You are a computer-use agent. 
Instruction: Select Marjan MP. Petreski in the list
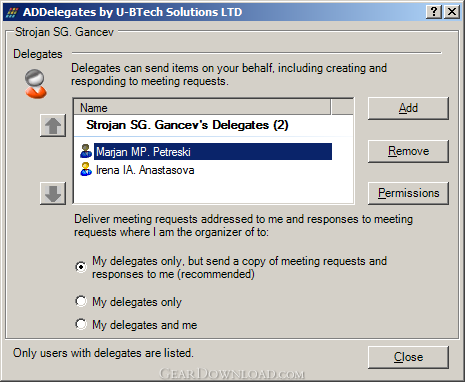213,152
